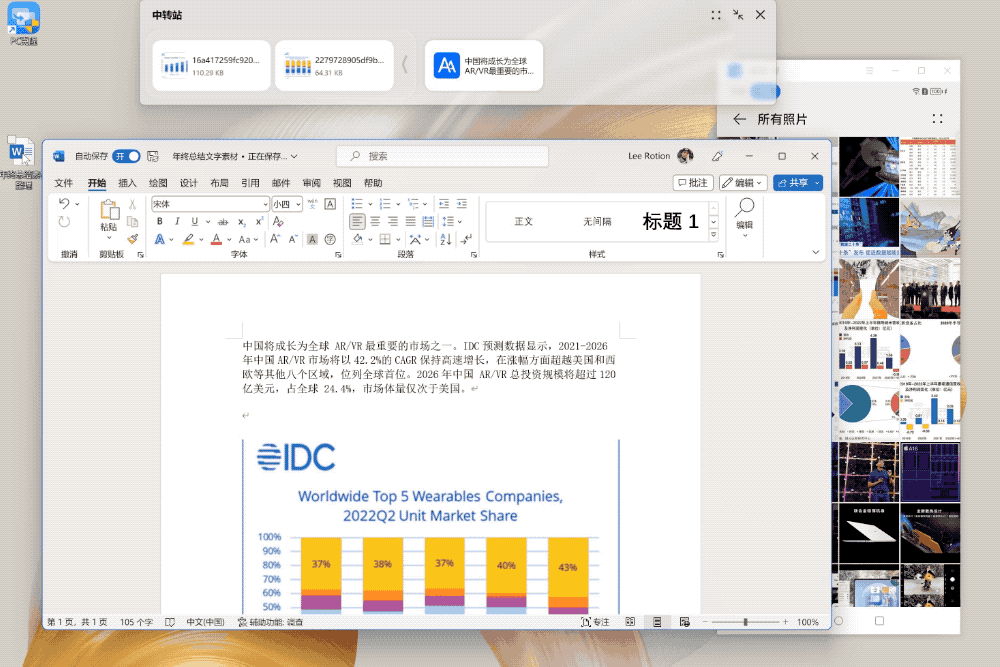This screenshot has height=667, width=1000.
Task: Switch to 专注 Focus mode
Action: pos(595,622)
